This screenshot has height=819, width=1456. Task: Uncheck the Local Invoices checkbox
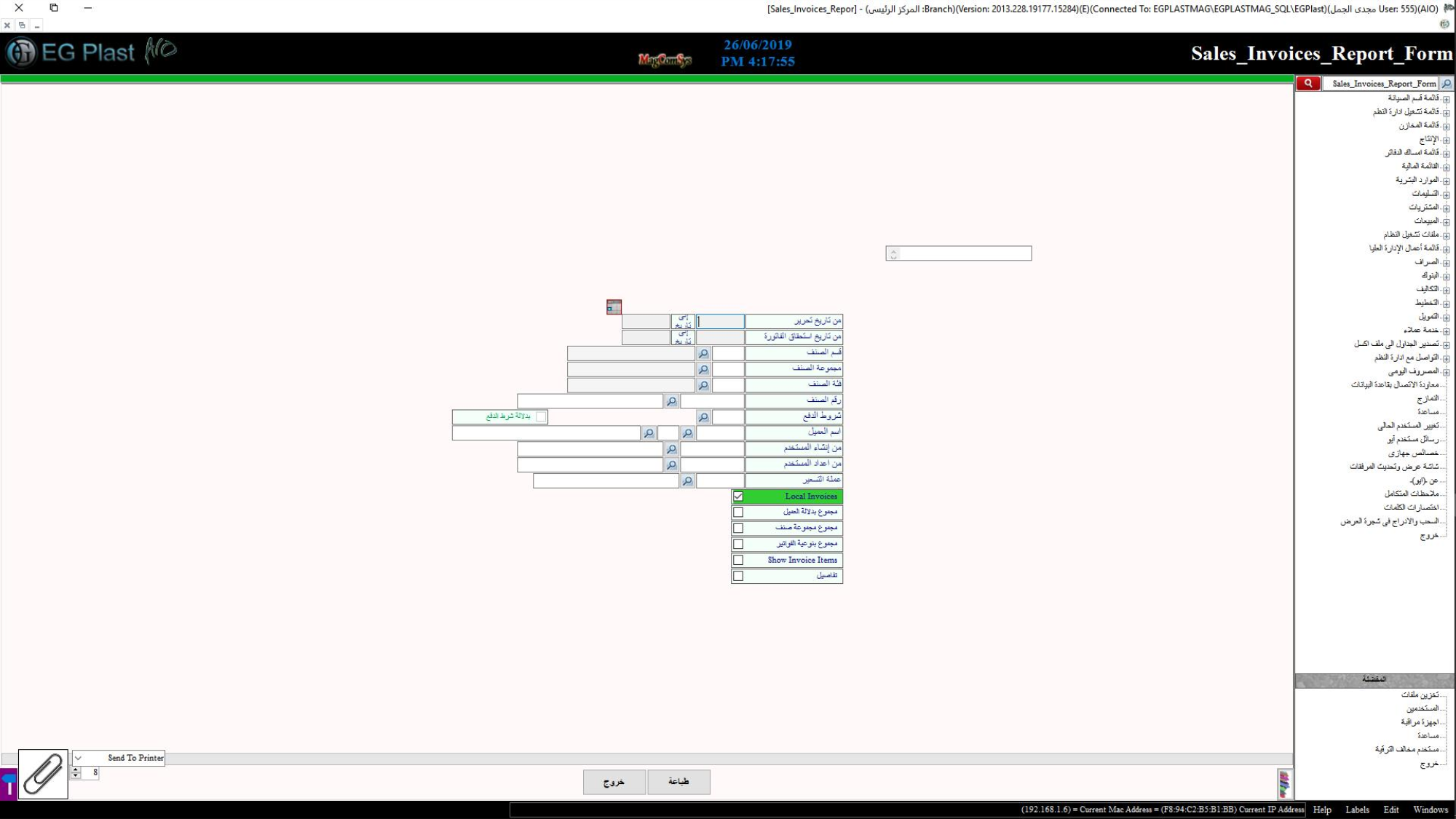pyautogui.click(x=738, y=496)
